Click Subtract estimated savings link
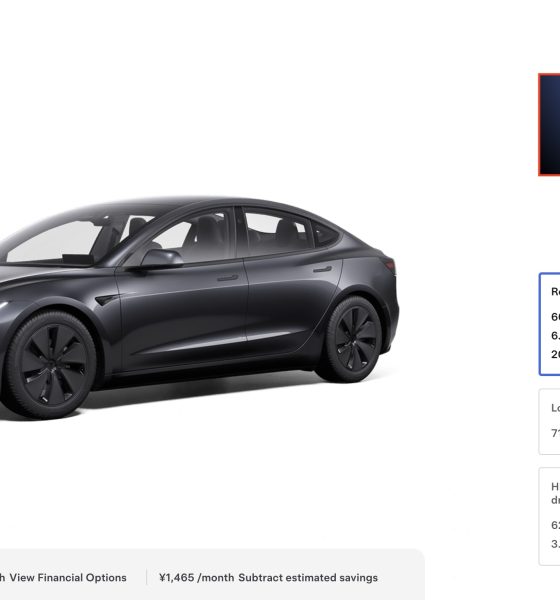The width and height of the screenshot is (560, 600). (x=308, y=577)
